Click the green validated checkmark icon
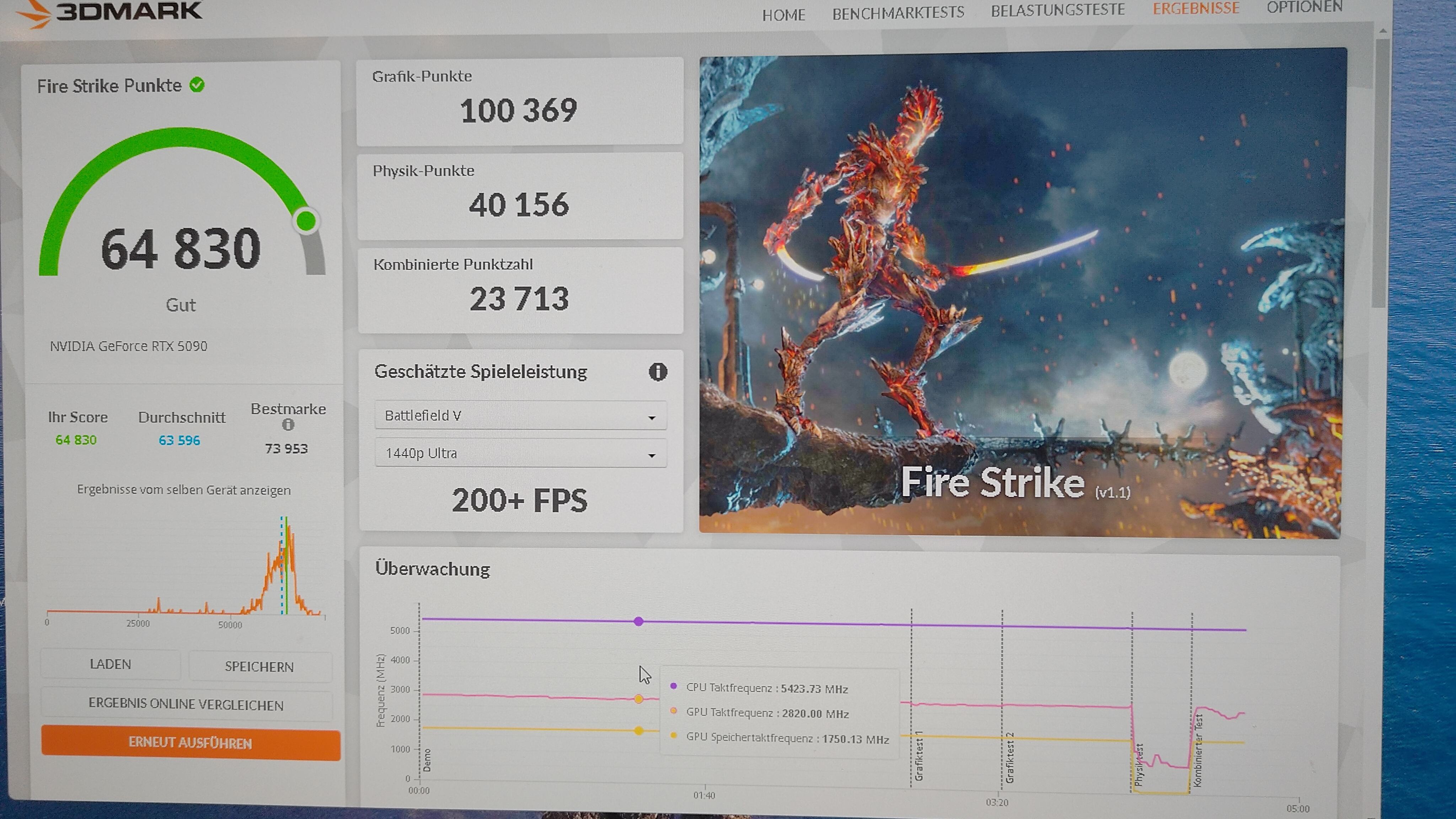 point(197,85)
